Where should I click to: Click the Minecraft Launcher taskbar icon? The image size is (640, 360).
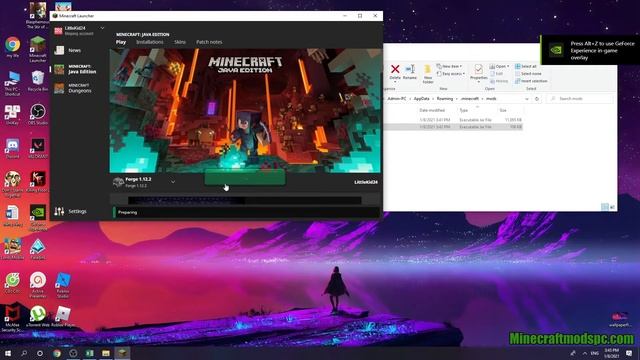tap(122, 353)
